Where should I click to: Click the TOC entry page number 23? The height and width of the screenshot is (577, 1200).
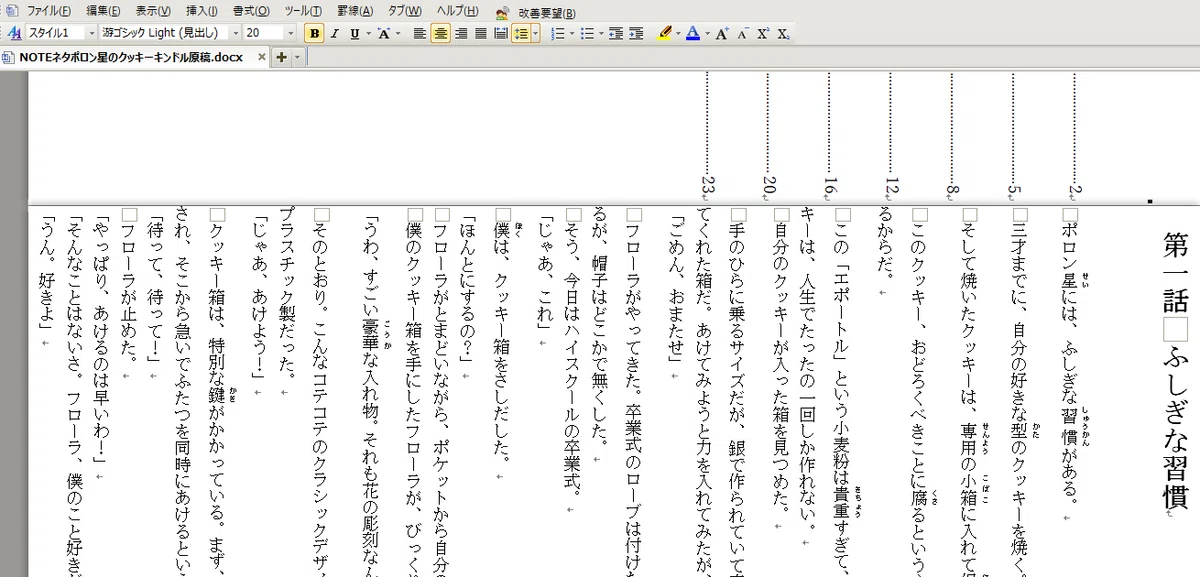tap(708, 186)
